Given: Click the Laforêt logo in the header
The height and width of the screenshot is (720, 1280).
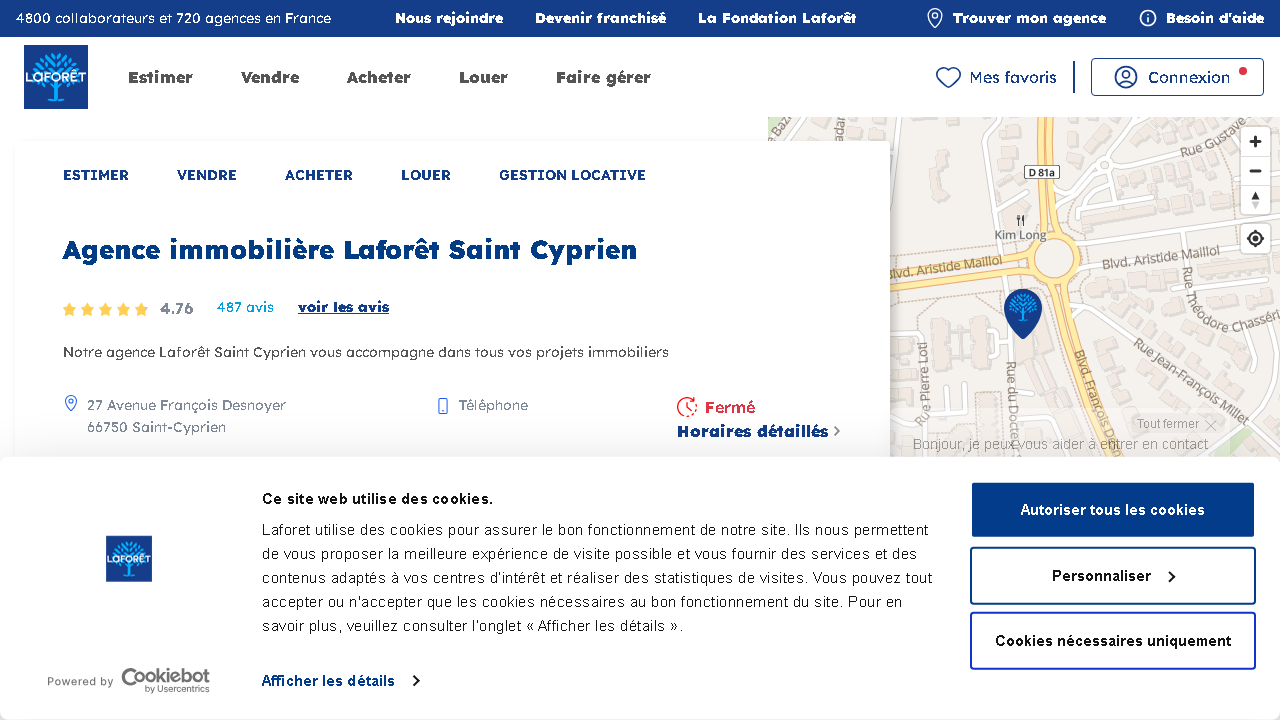Looking at the screenshot, I should (x=56, y=77).
